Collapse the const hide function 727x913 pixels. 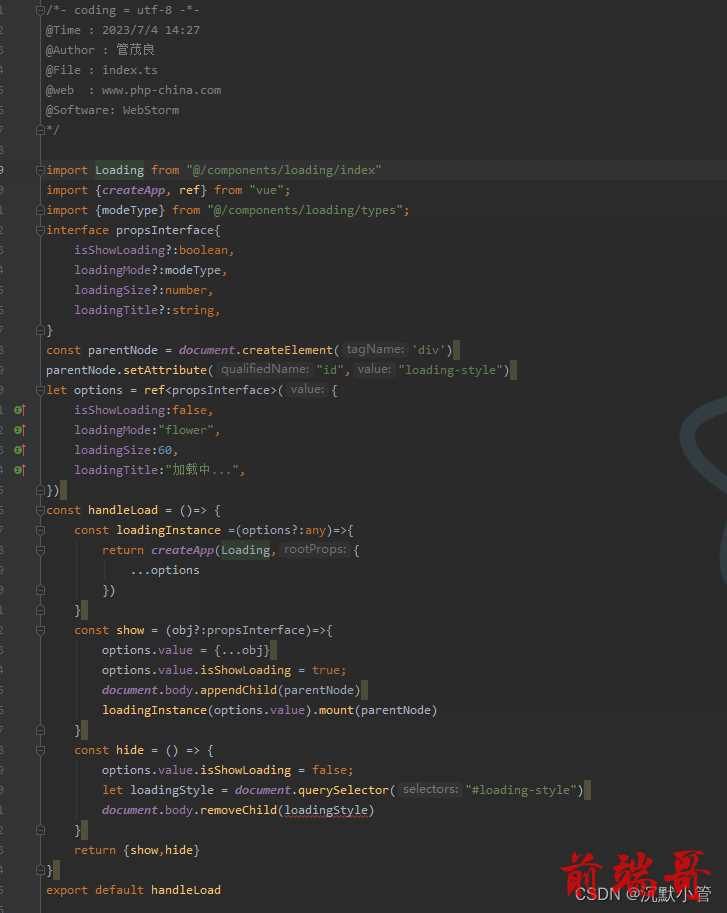[40, 750]
